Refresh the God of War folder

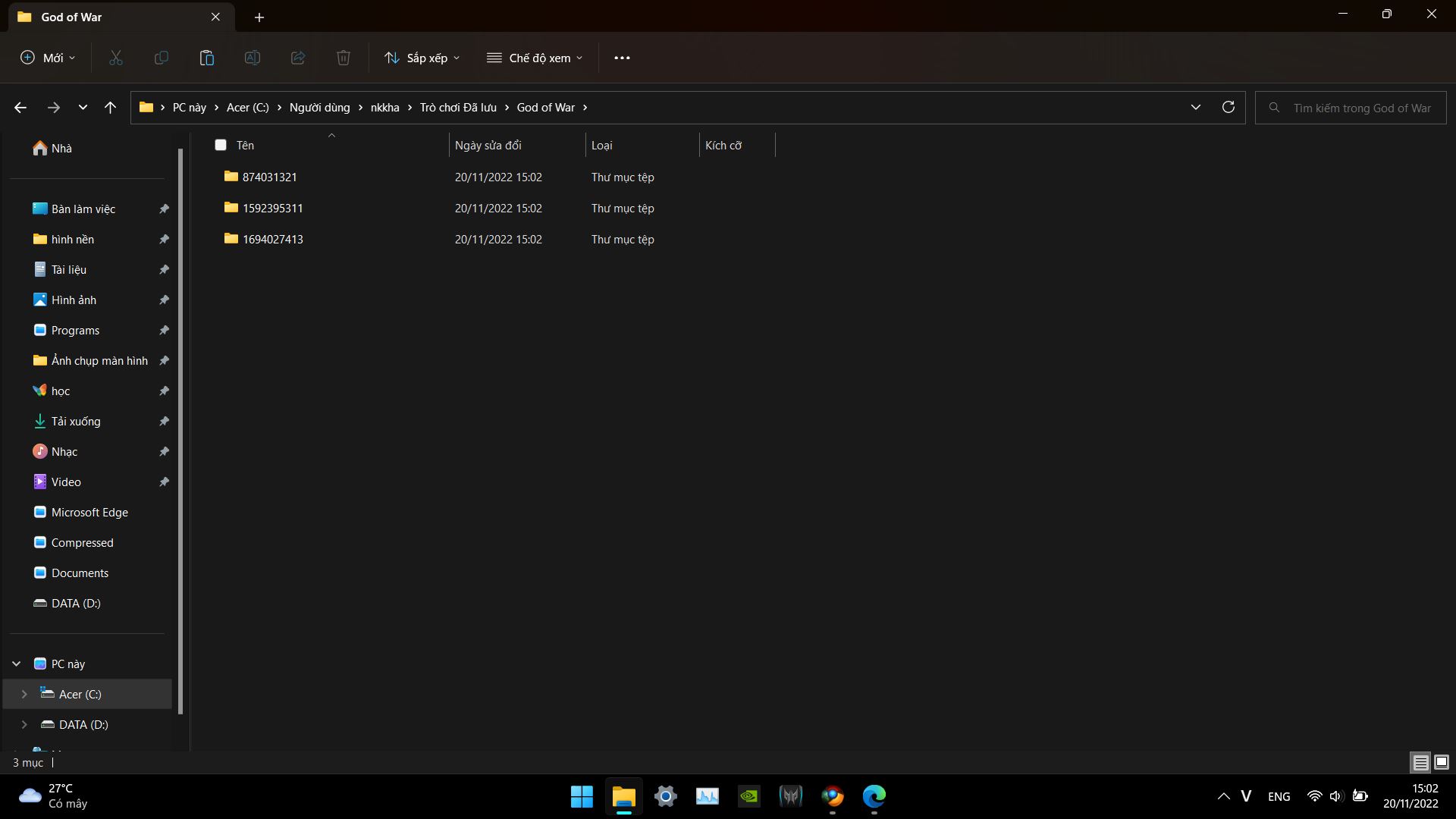(1228, 108)
